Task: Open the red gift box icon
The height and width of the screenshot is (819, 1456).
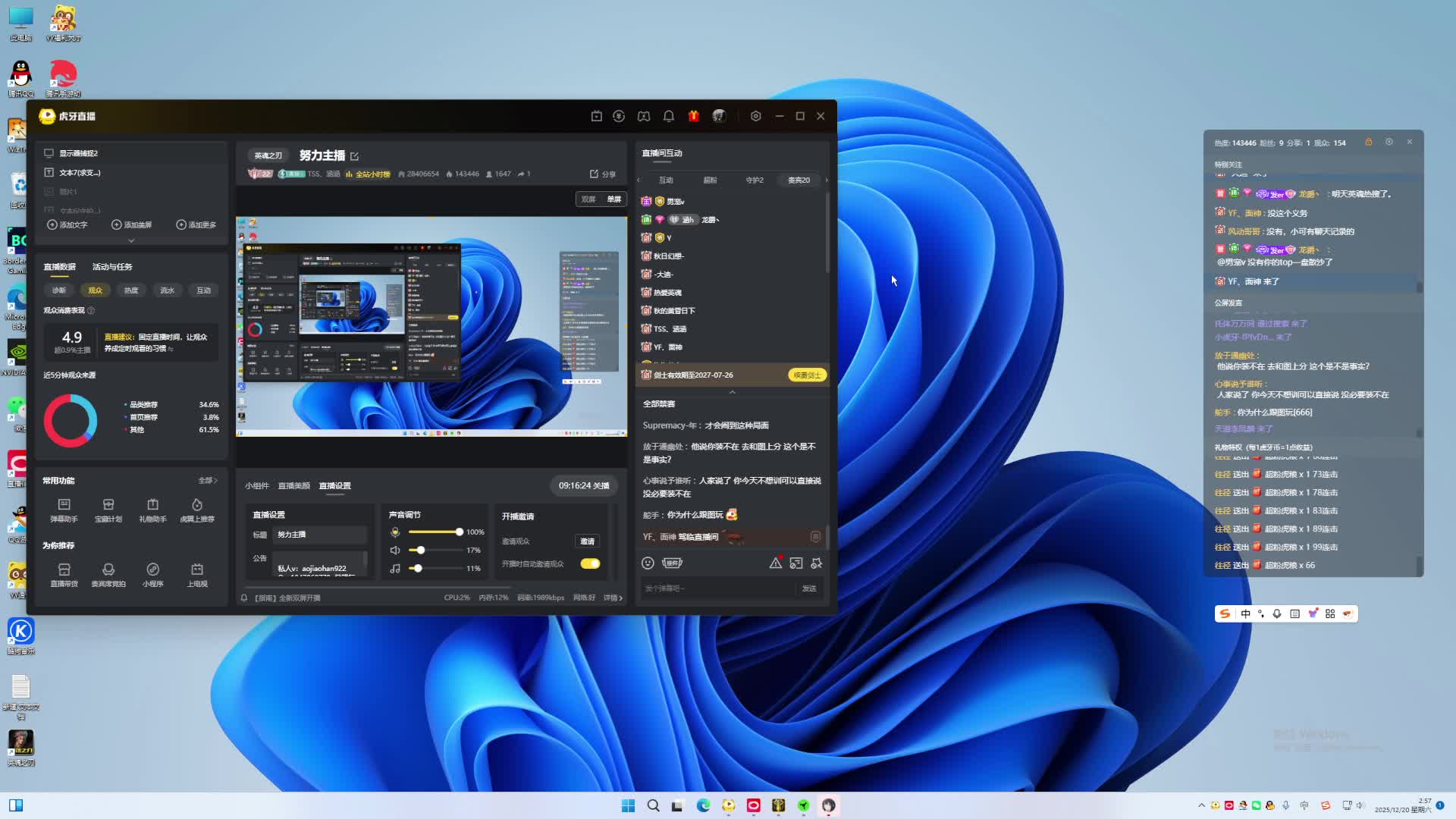Action: [693, 116]
